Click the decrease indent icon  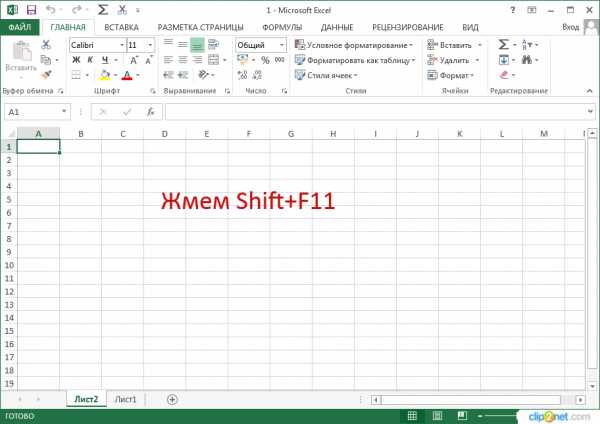pyautogui.click(x=168, y=75)
